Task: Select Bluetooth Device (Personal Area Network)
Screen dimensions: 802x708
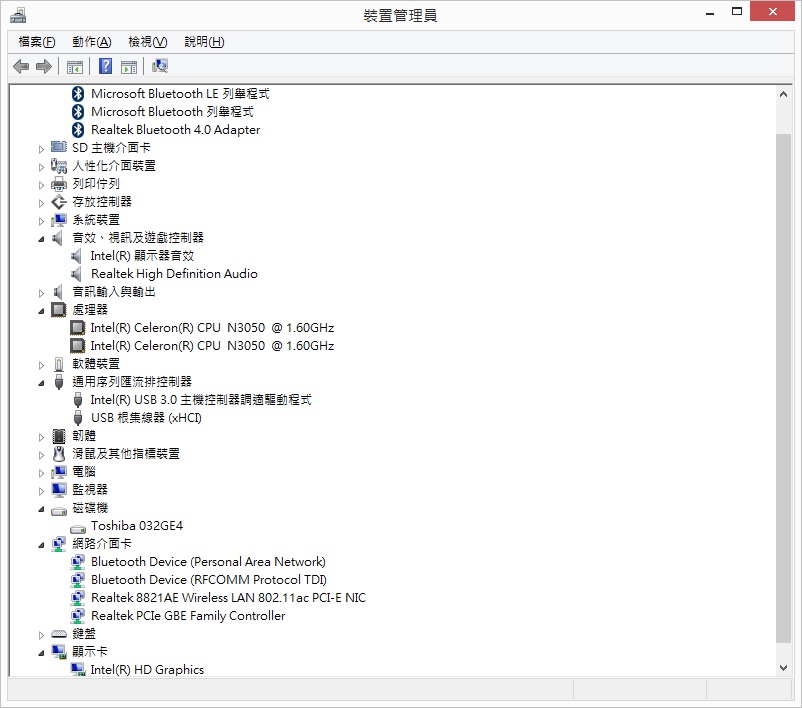Action: (208, 562)
